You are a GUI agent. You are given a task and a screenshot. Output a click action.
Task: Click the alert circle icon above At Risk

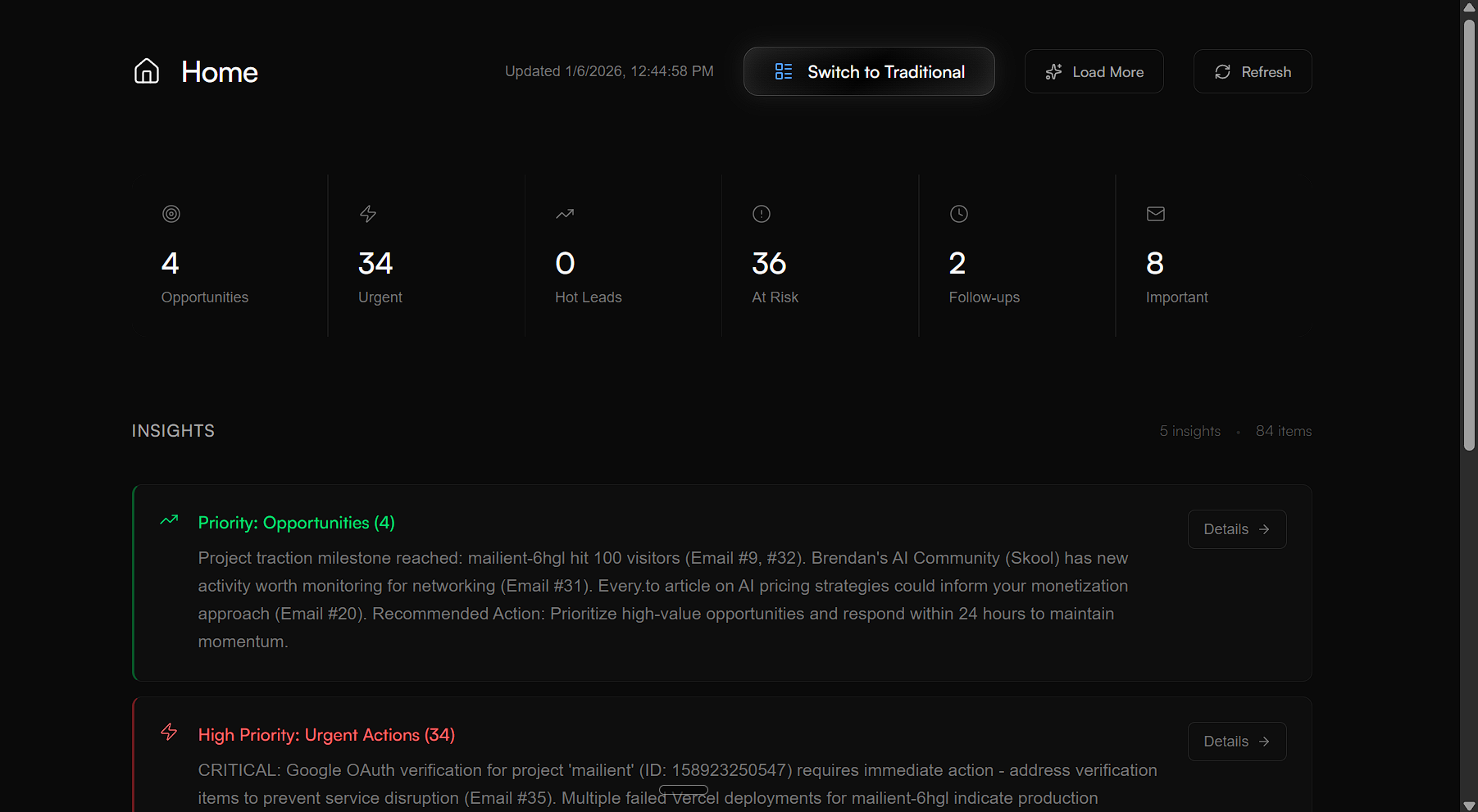[x=761, y=214]
